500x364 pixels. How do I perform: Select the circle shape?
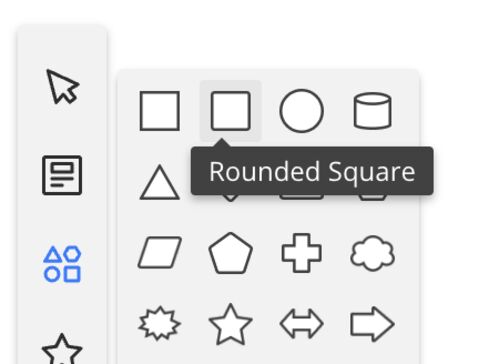[x=302, y=111]
